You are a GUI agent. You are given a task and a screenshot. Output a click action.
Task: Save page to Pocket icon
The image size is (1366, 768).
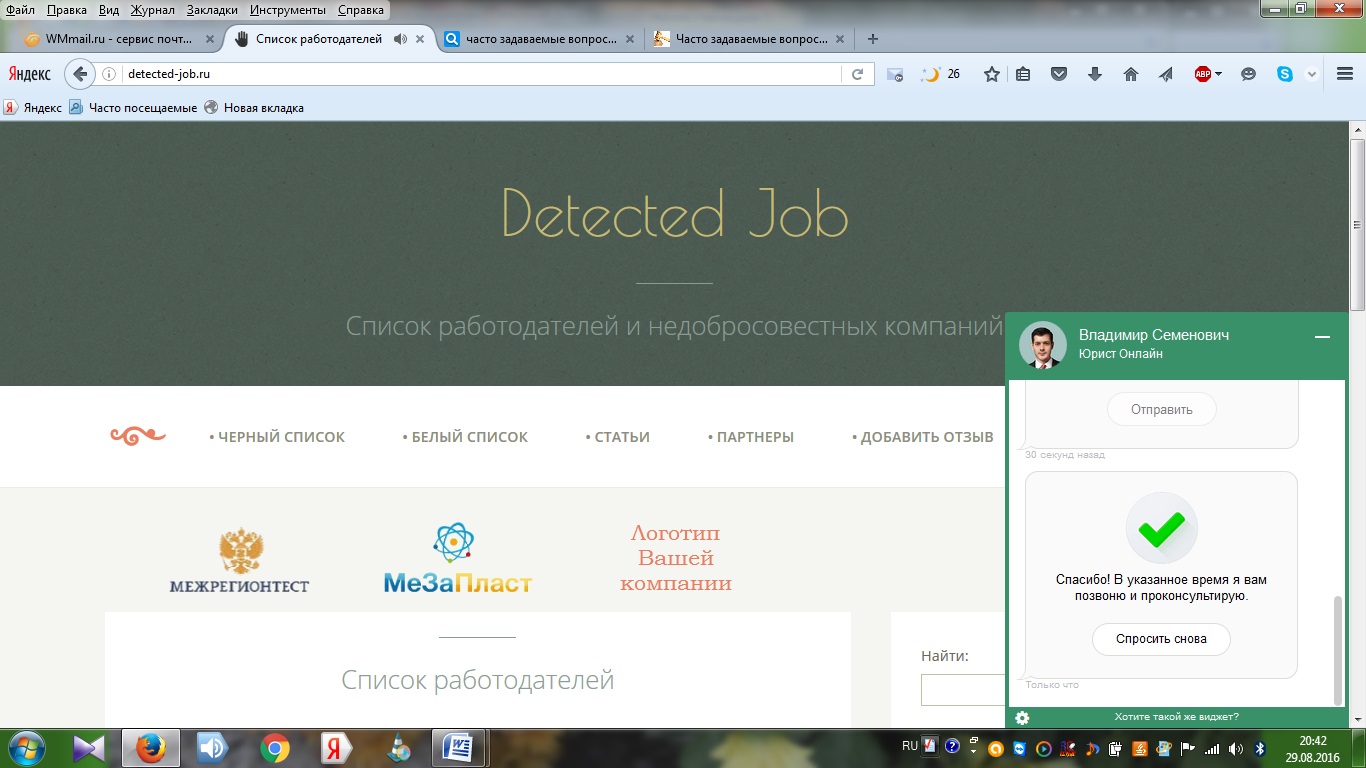click(1059, 74)
